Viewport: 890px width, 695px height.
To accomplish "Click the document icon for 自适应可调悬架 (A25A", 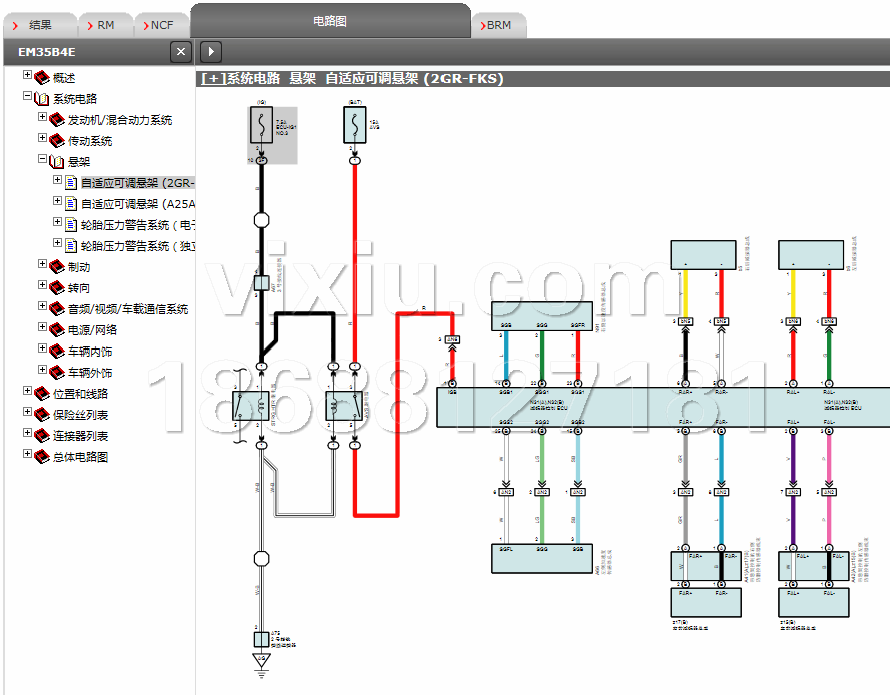I will (71, 204).
